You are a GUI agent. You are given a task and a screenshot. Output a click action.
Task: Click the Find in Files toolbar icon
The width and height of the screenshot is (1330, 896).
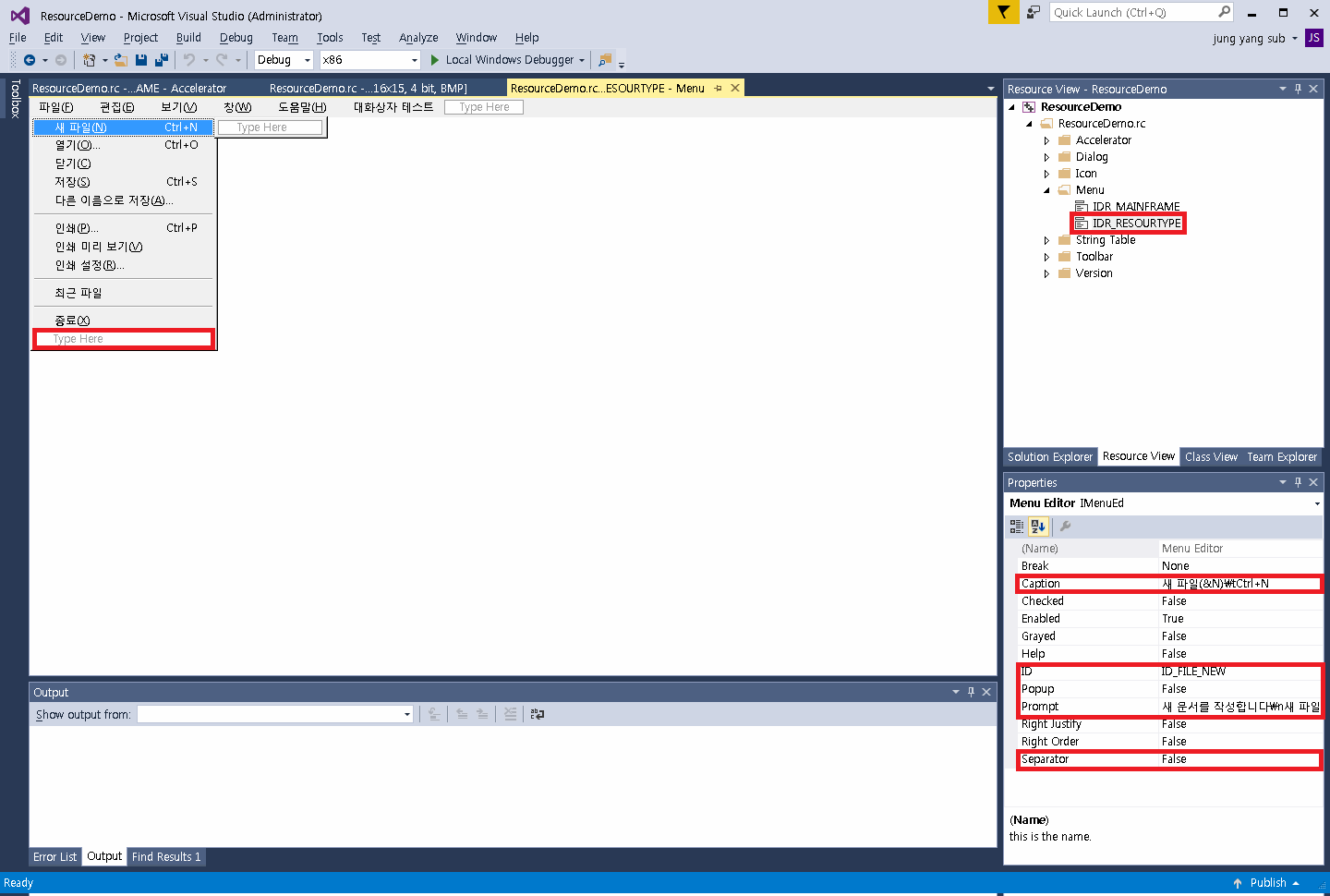pos(605,60)
